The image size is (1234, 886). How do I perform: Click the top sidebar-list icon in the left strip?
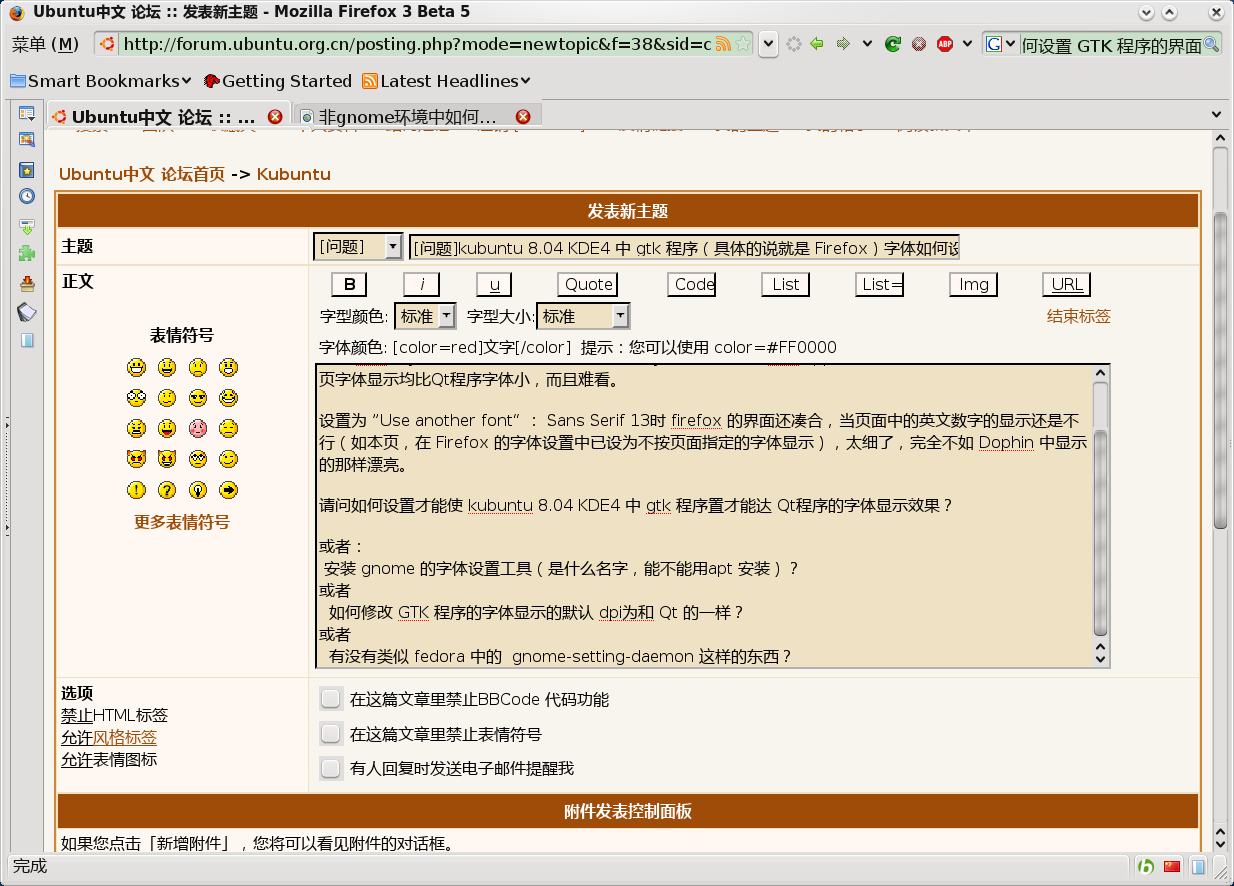pyautogui.click(x=27, y=114)
